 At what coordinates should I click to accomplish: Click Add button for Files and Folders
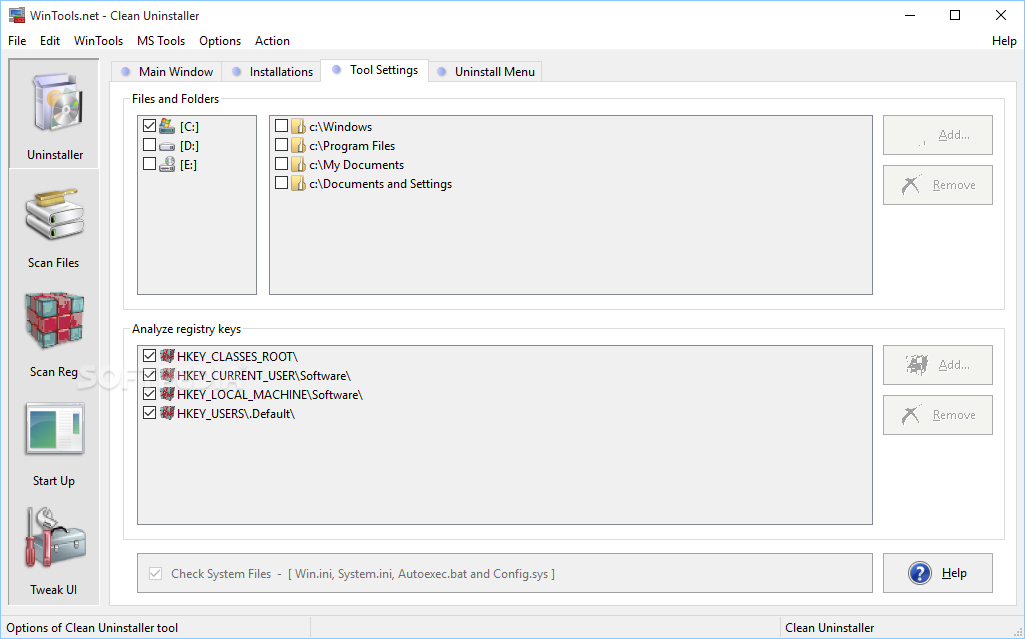click(x=937, y=135)
